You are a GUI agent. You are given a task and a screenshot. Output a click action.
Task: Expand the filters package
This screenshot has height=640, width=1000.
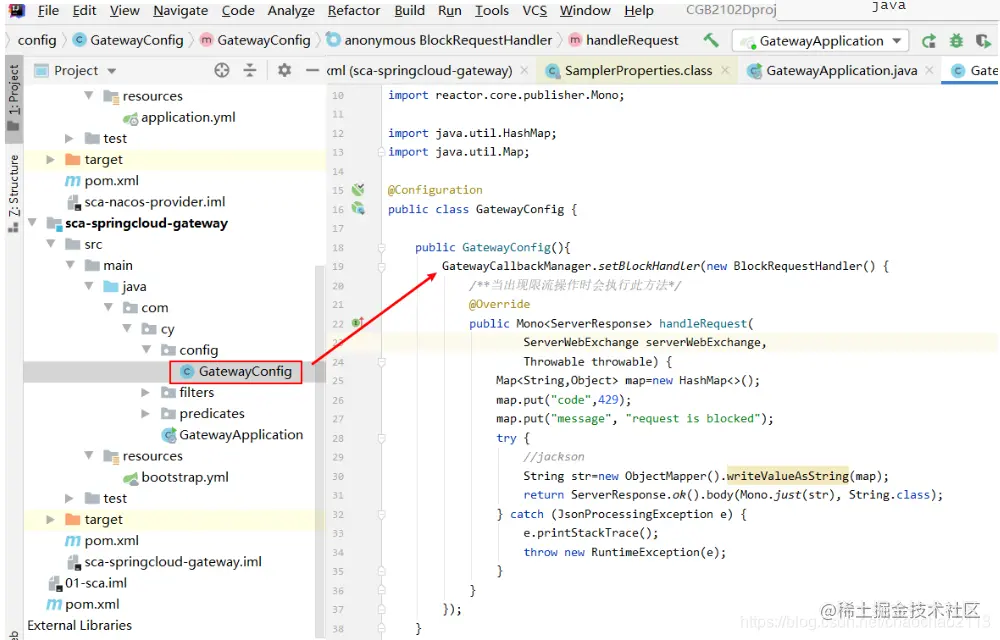click(x=145, y=392)
